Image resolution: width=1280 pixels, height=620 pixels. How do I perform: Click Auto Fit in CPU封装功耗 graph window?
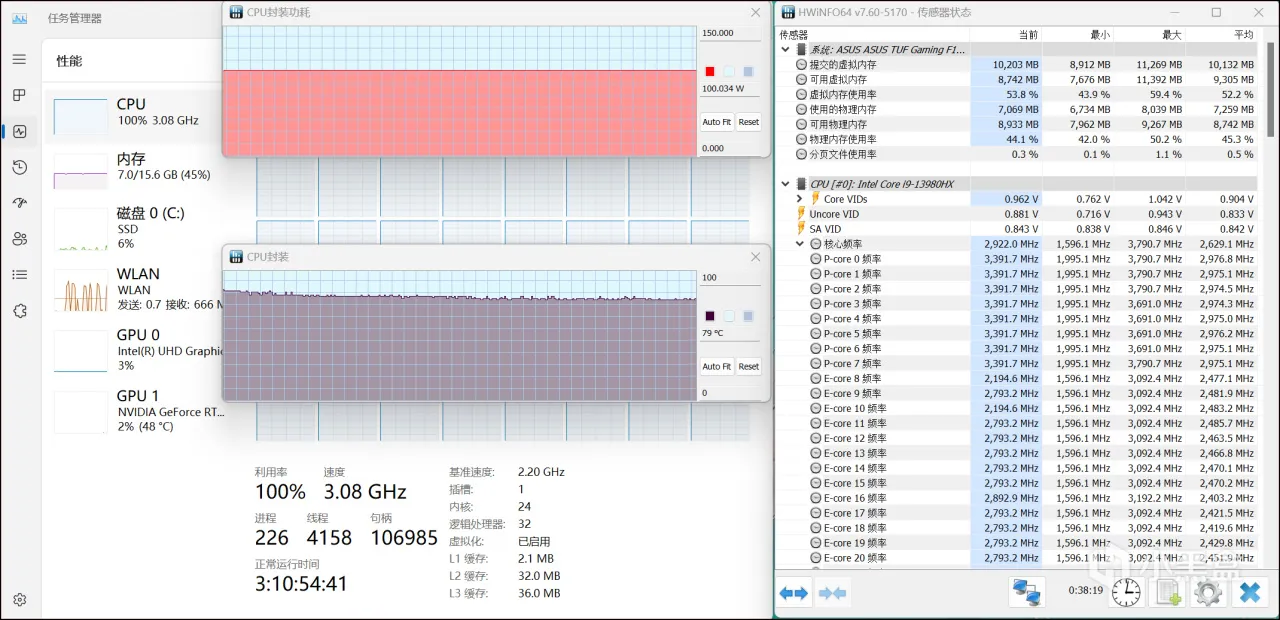pos(716,122)
